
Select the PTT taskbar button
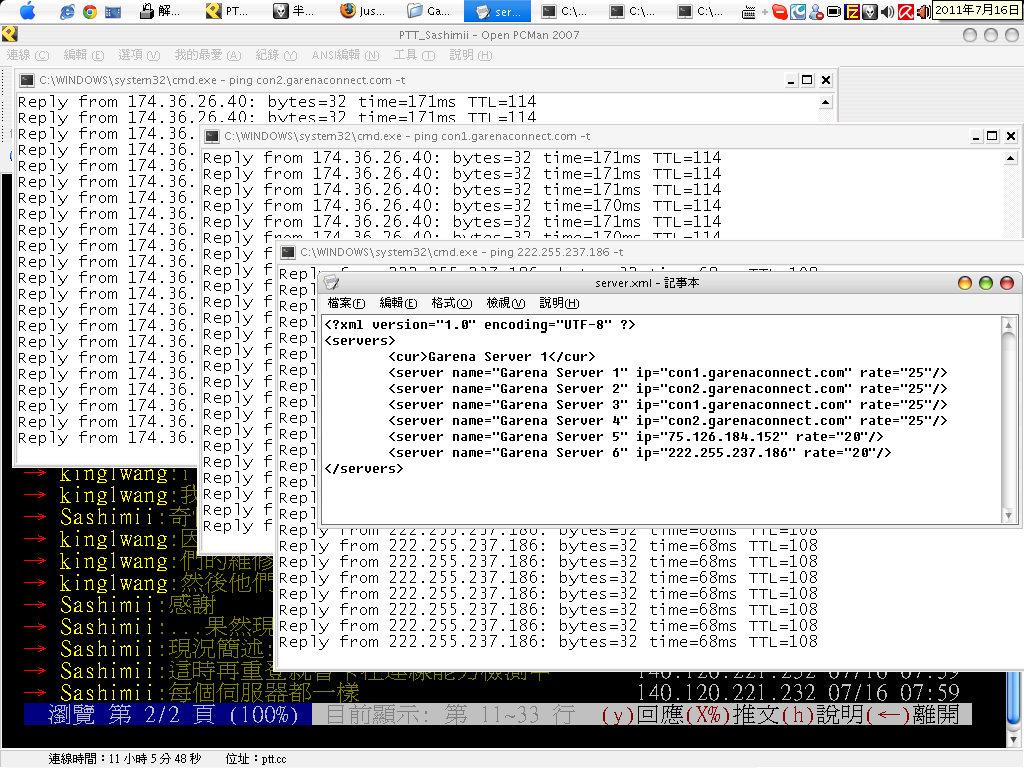[229, 12]
